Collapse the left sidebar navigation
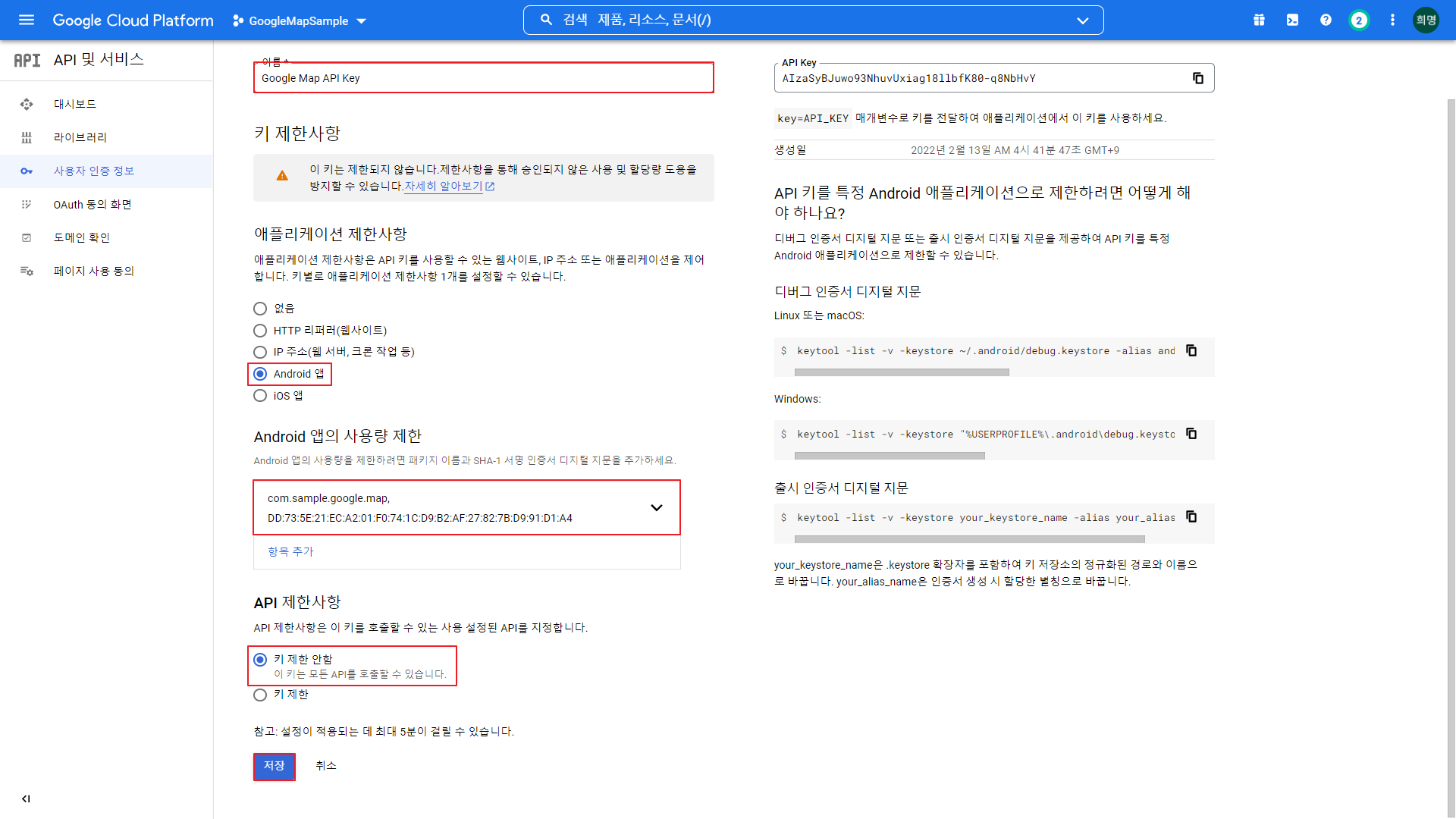Screen dimensions: 1456x819 [27, 799]
